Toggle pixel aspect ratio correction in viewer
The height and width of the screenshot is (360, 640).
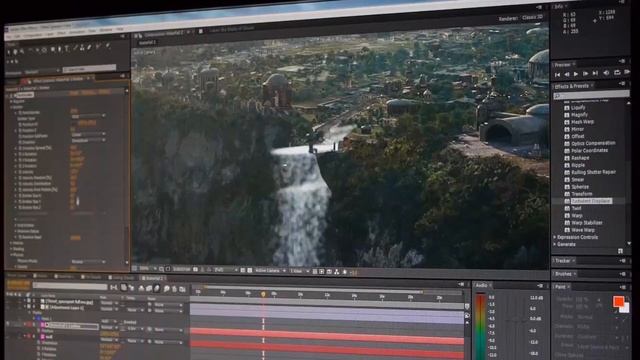click(315, 271)
